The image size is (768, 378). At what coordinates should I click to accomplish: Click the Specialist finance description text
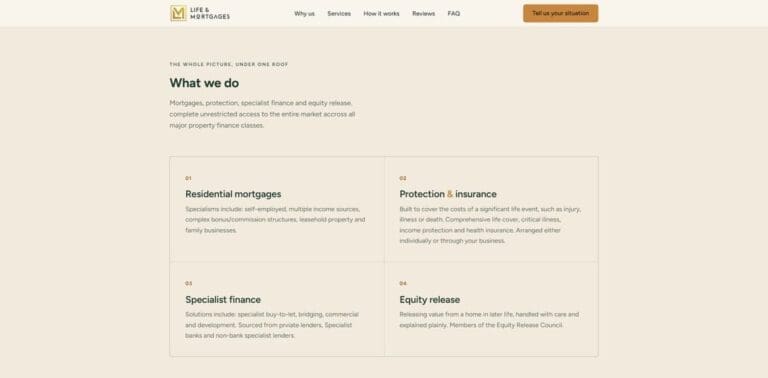272,325
